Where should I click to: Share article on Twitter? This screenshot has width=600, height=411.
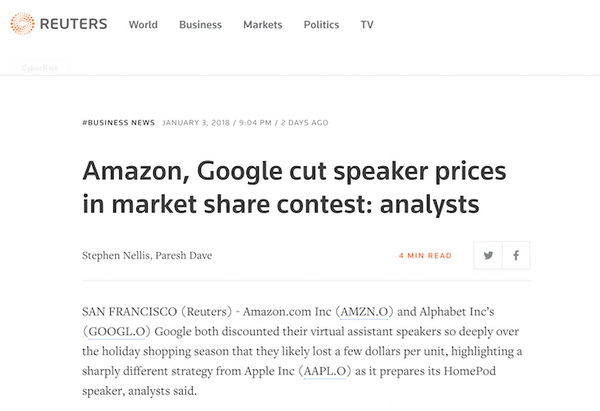point(488,255)
